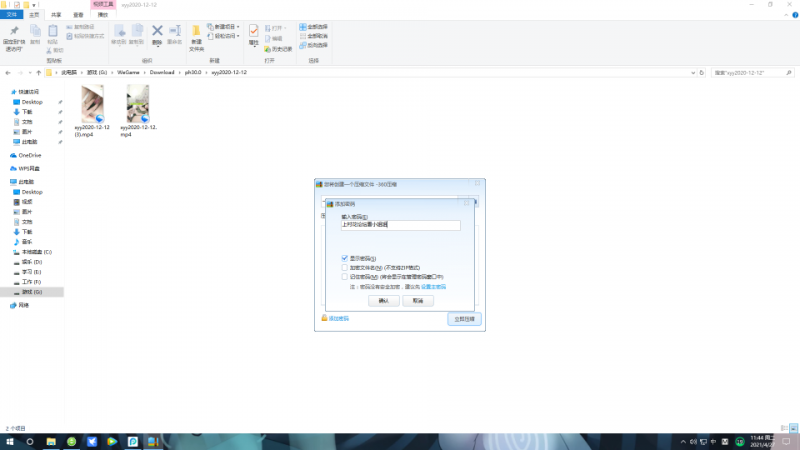This screenshot has height=450, width=800.
Task: Click the Confirm button in password dialog
Action: 384,300
